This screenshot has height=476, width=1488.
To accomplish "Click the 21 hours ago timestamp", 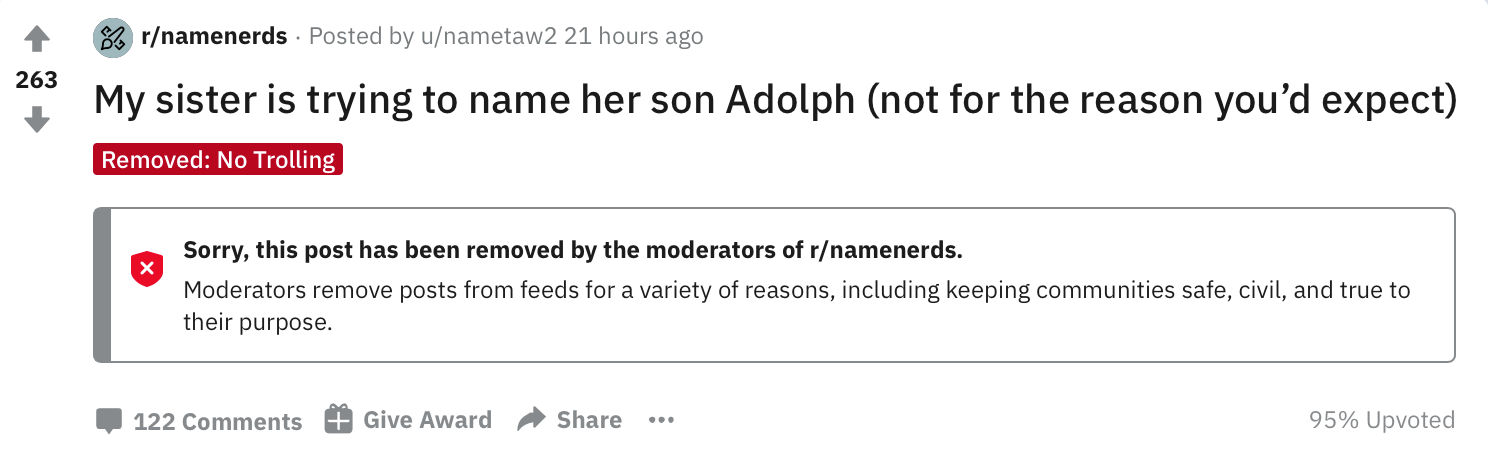I will pyautogui.click(x=634, y=37).
